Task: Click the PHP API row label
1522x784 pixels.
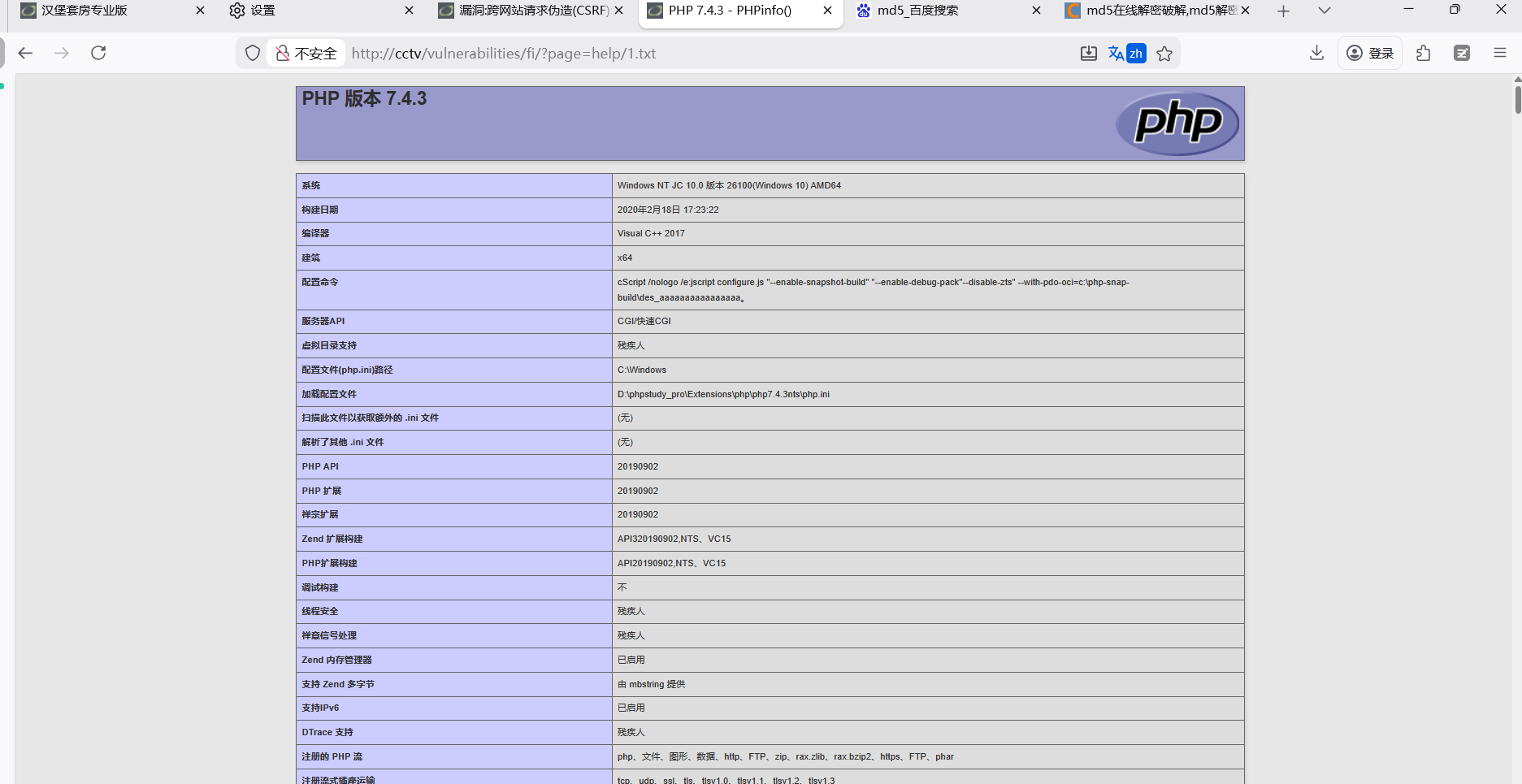Action: coord(320,466)
